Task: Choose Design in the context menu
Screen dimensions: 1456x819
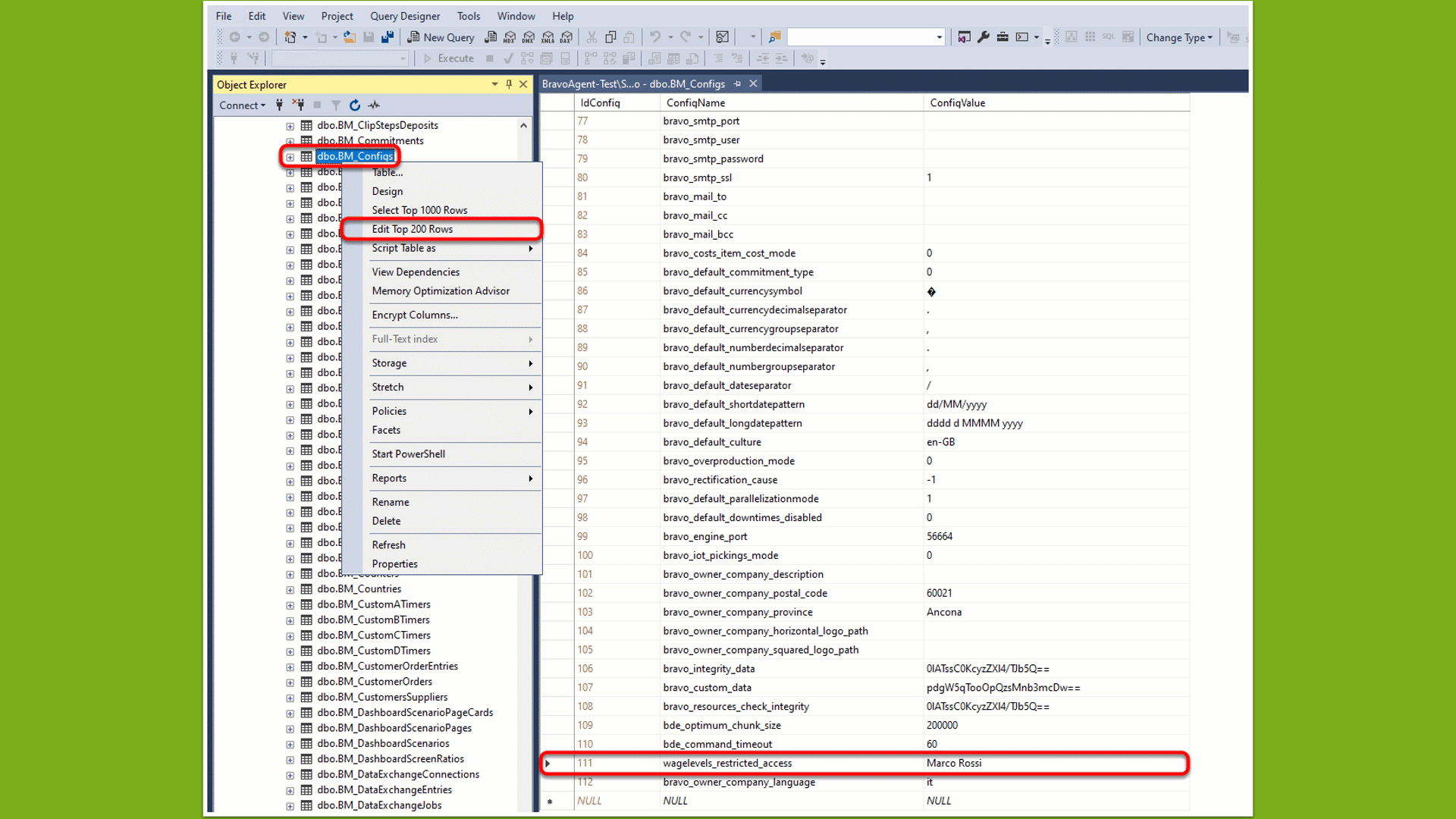Action: pyautogui.click(x=442, y=191)
